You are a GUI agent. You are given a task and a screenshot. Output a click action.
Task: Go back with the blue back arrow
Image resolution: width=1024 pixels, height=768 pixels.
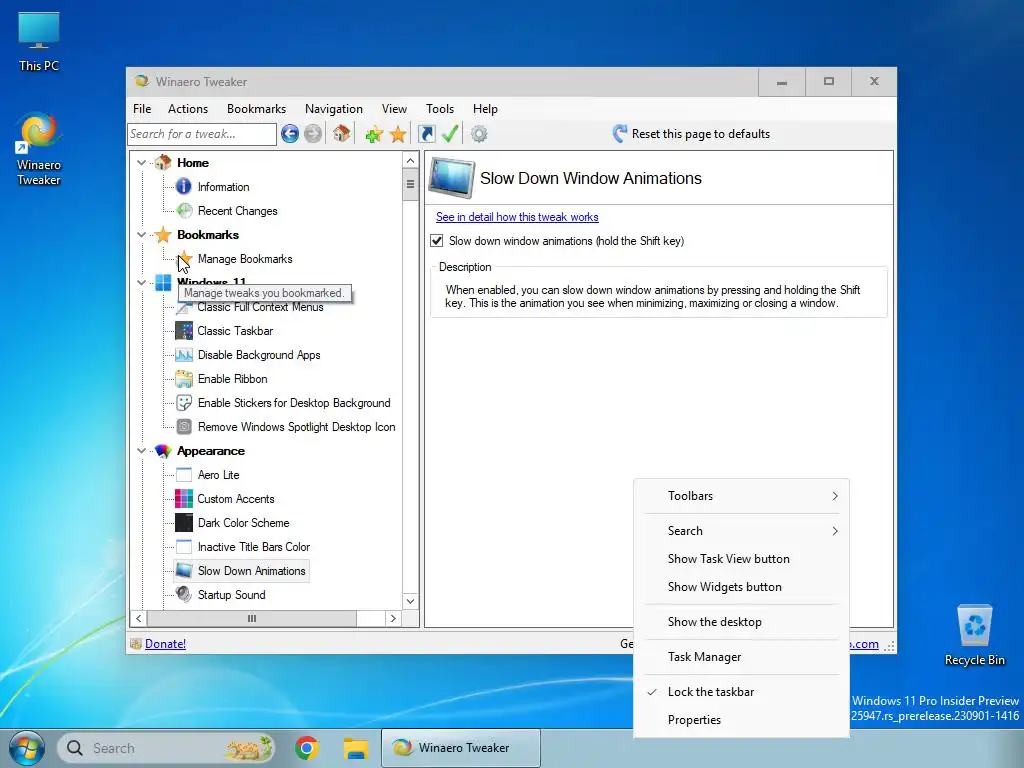tap(290, 134)
